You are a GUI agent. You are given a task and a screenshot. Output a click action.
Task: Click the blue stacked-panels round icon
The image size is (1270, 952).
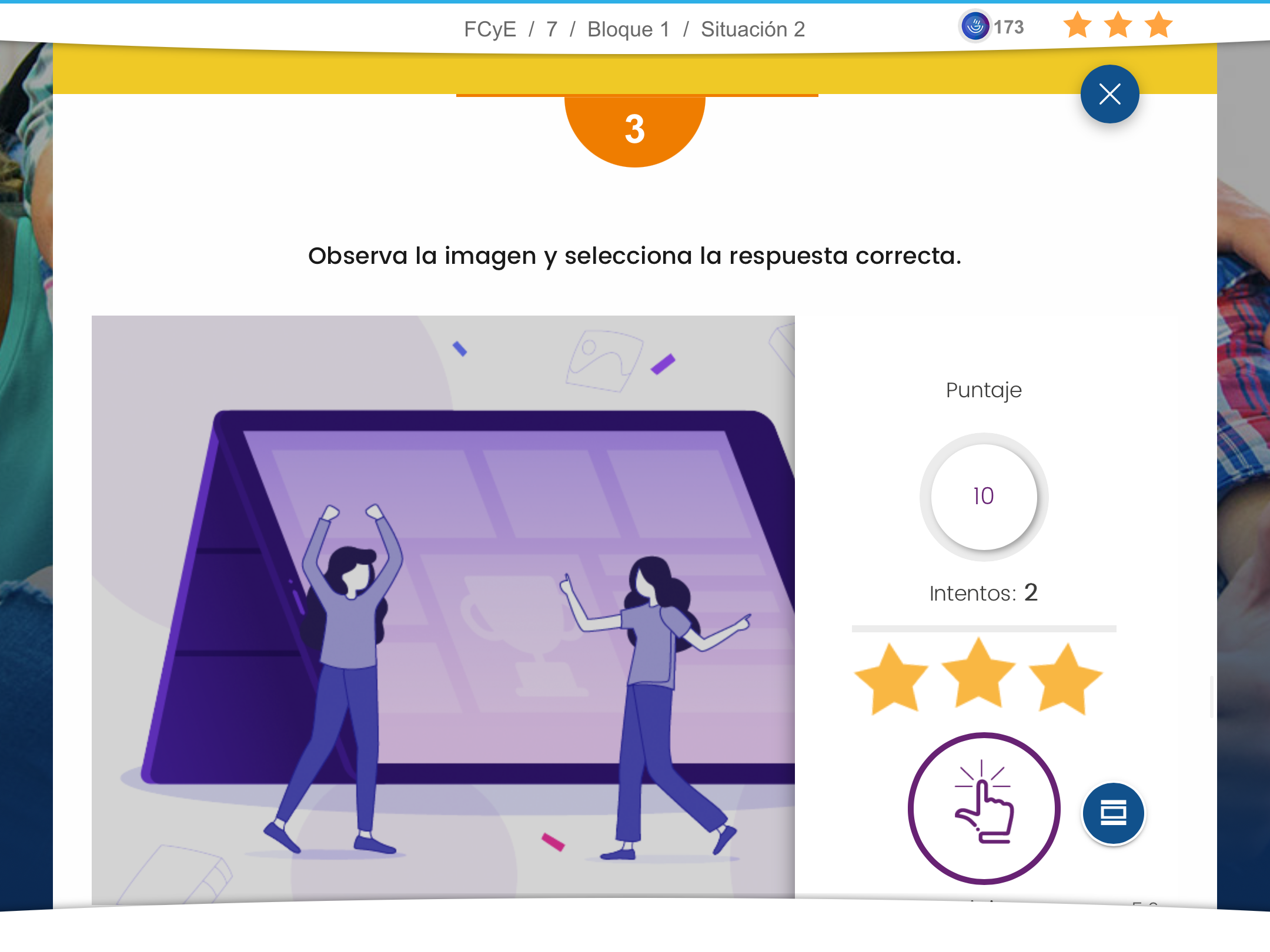[x=1113, y=813]
